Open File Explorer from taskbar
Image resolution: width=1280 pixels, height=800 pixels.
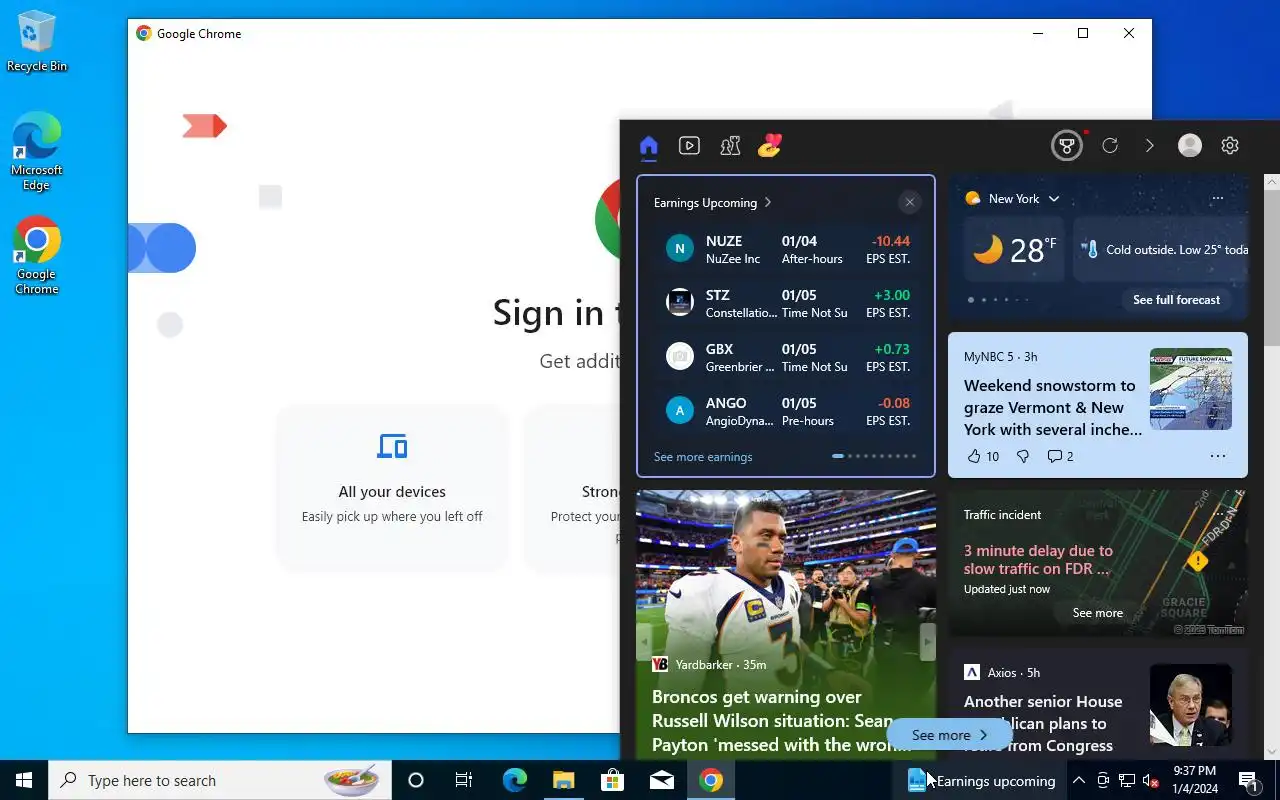pos(563,780)
